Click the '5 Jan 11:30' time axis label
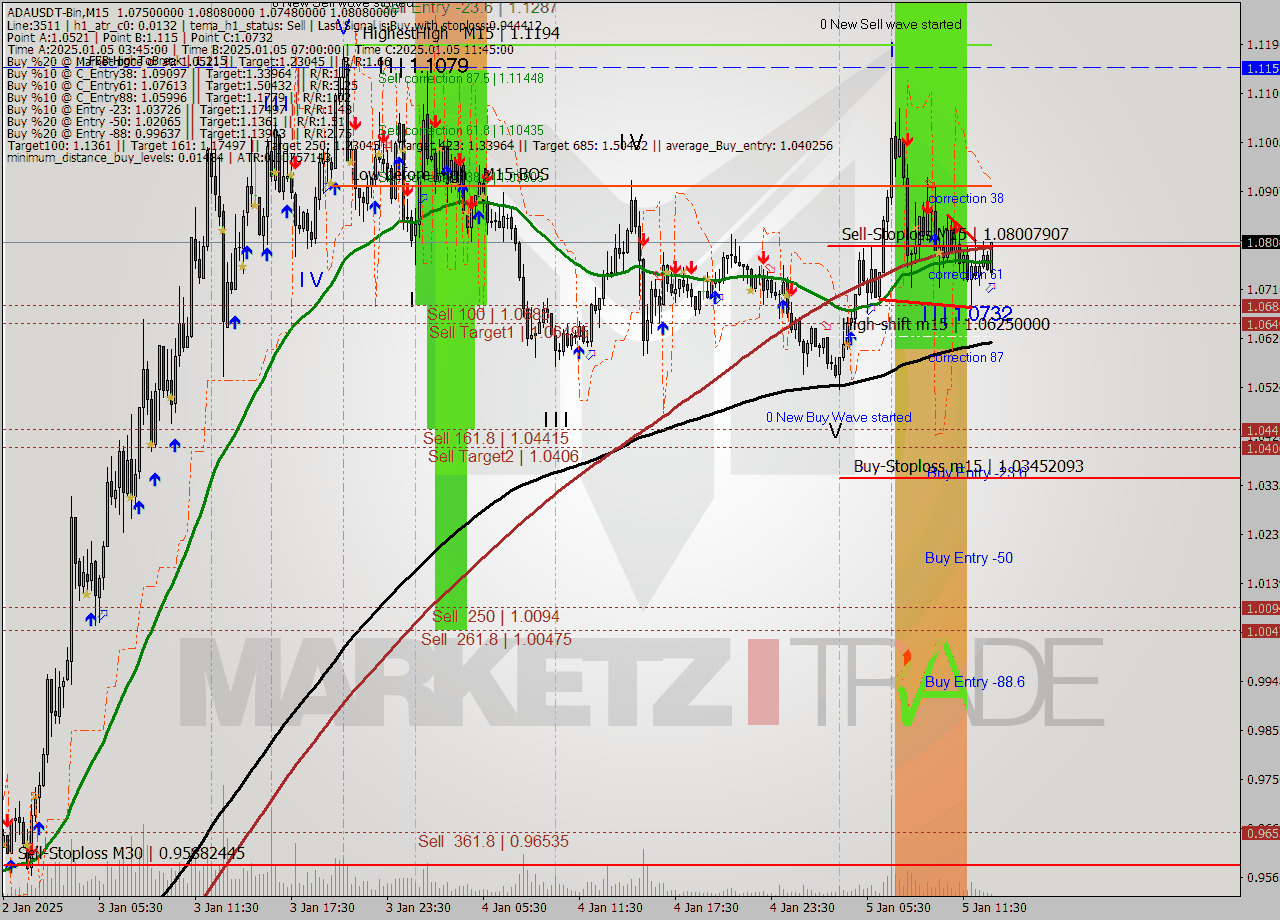The height and width of the screenshot is (920, 1280). point(994,908)
